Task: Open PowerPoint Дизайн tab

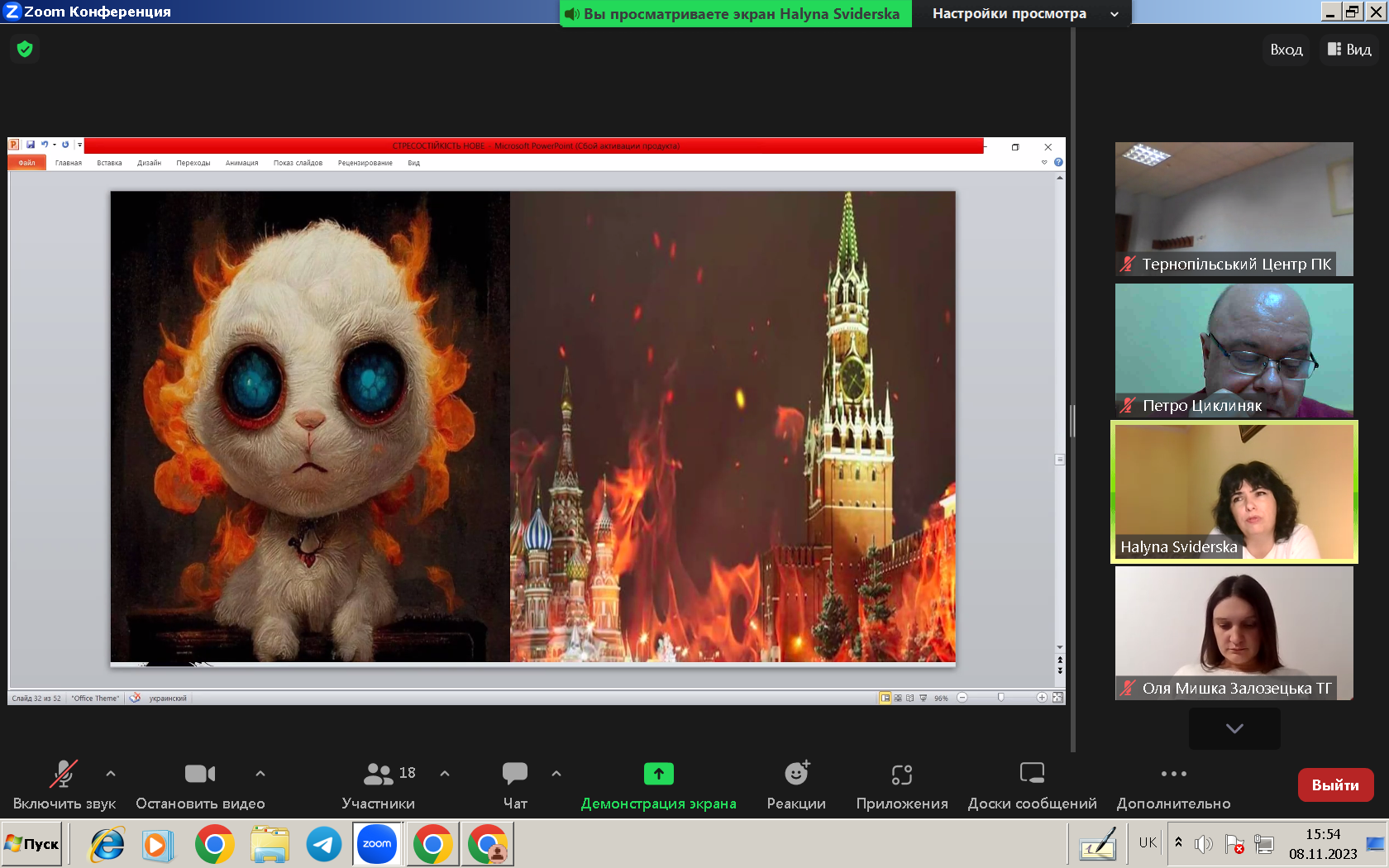Action: coord(149,163)
